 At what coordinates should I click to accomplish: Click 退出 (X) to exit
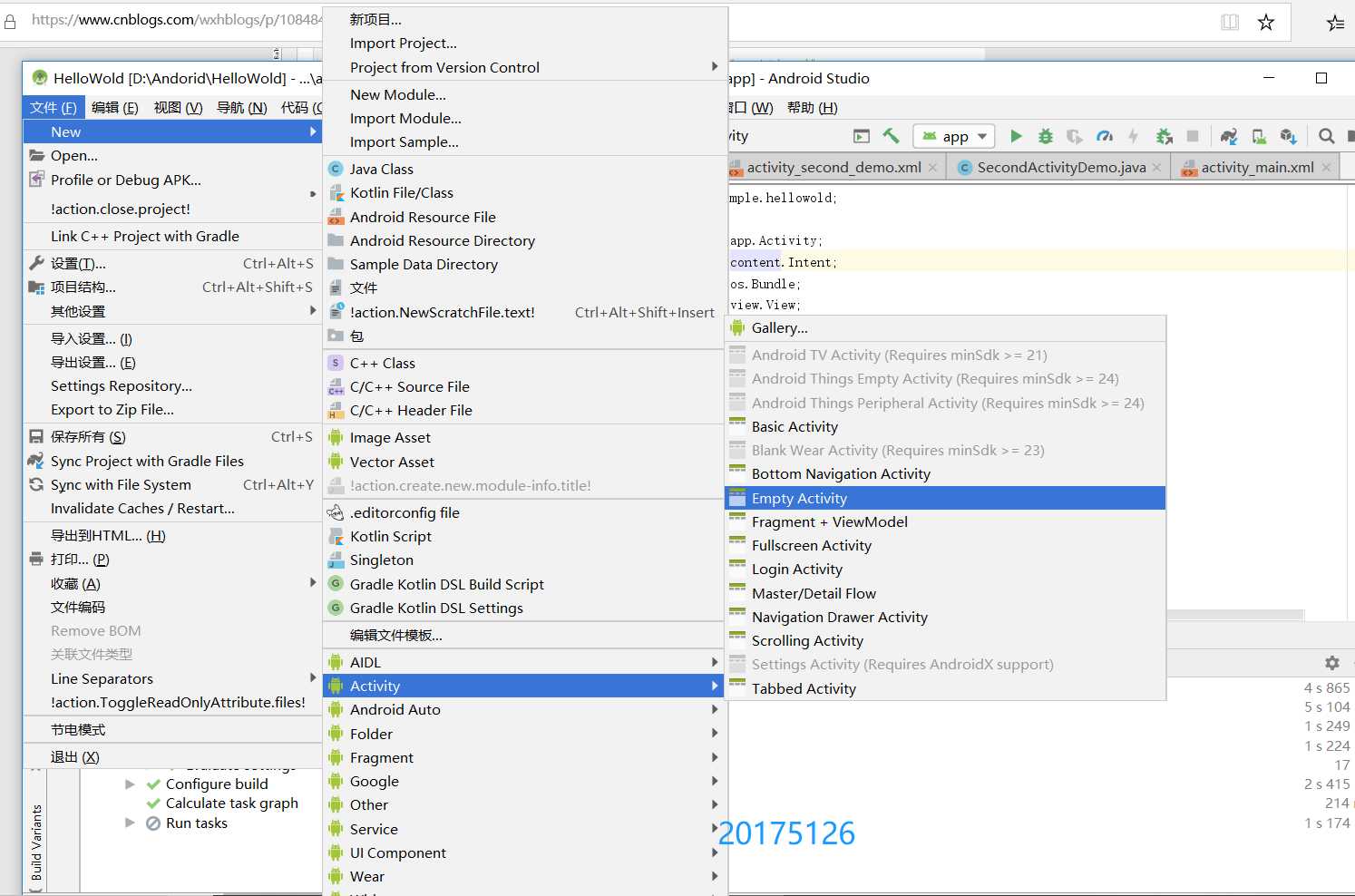point(172,756)
